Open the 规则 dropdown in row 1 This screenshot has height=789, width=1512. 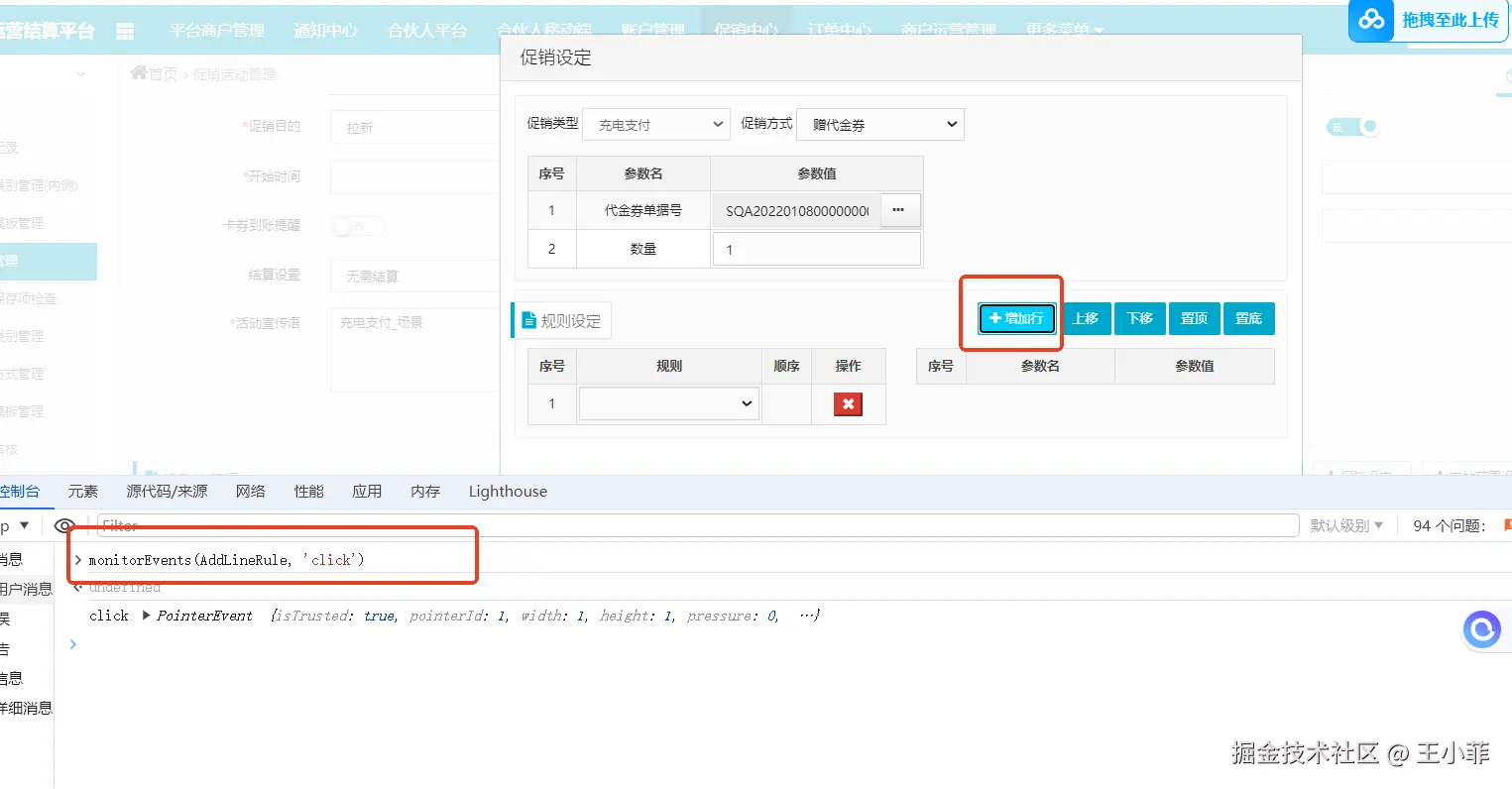(x=669, y=404)
